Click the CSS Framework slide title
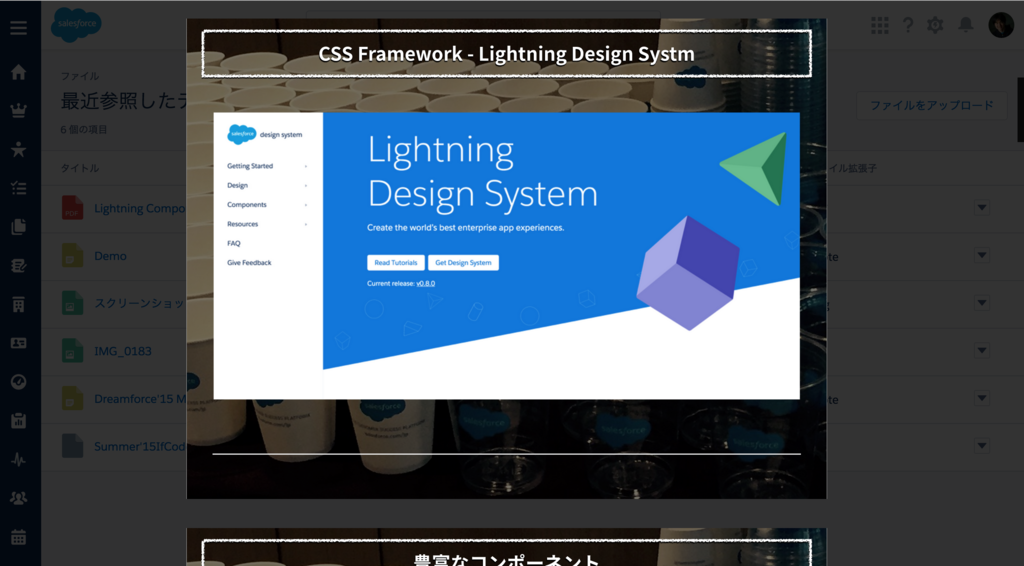 point(506,54)
